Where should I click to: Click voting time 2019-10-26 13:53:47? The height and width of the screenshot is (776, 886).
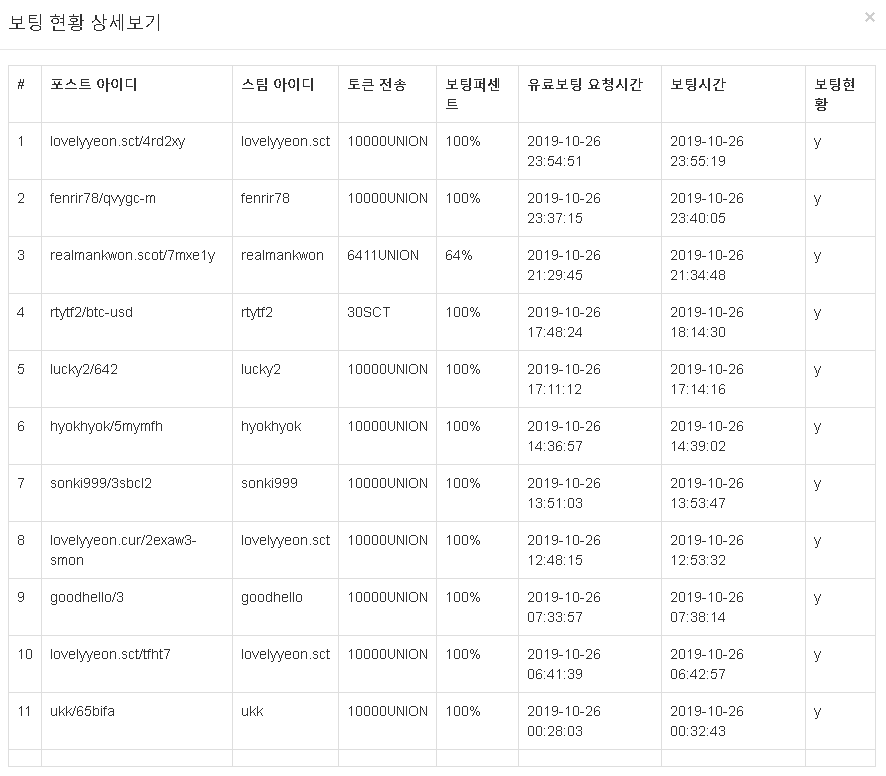pyautogui.click(x=707, y=494)
